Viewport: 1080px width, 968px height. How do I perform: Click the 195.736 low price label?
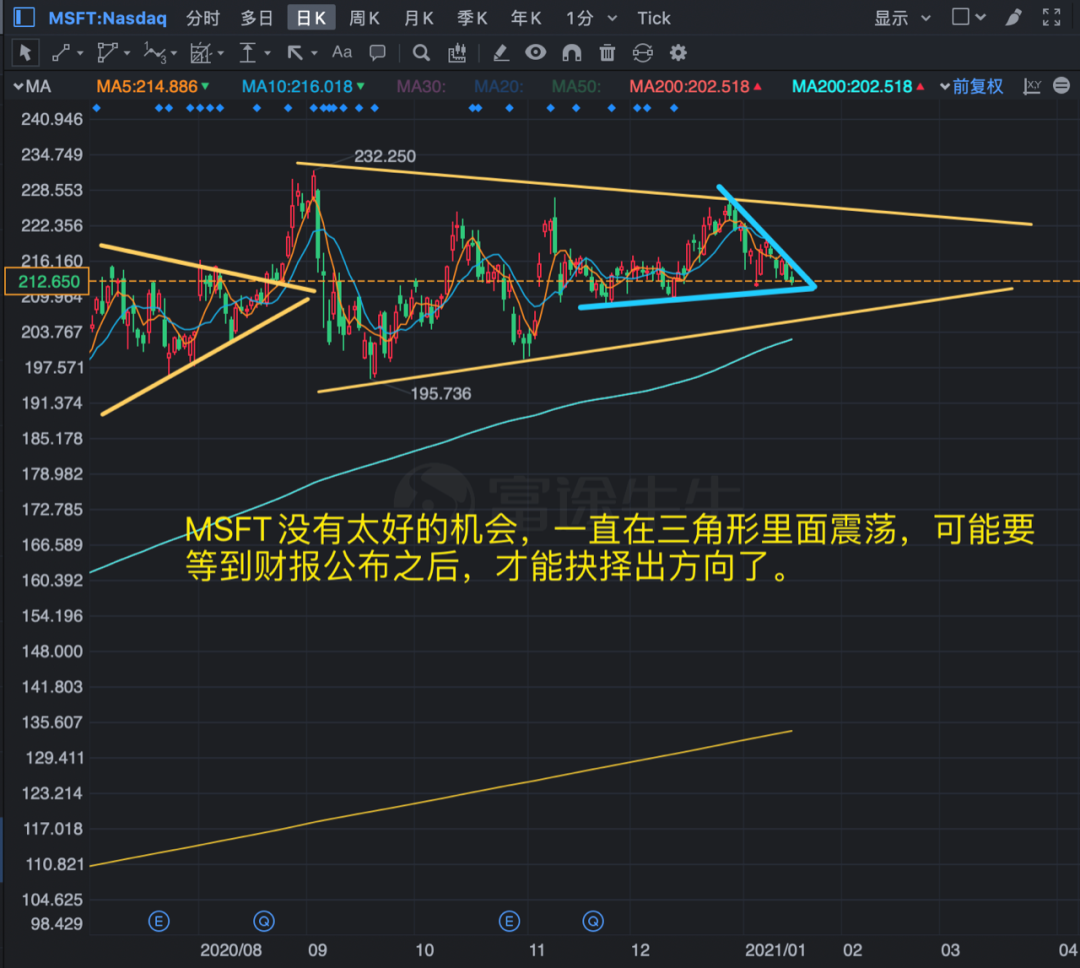[441, 393]
